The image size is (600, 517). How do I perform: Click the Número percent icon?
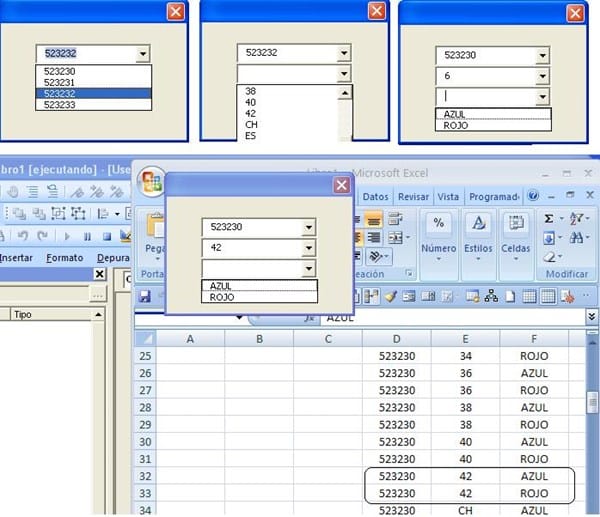pyautogui.click(x=438, y=222)
